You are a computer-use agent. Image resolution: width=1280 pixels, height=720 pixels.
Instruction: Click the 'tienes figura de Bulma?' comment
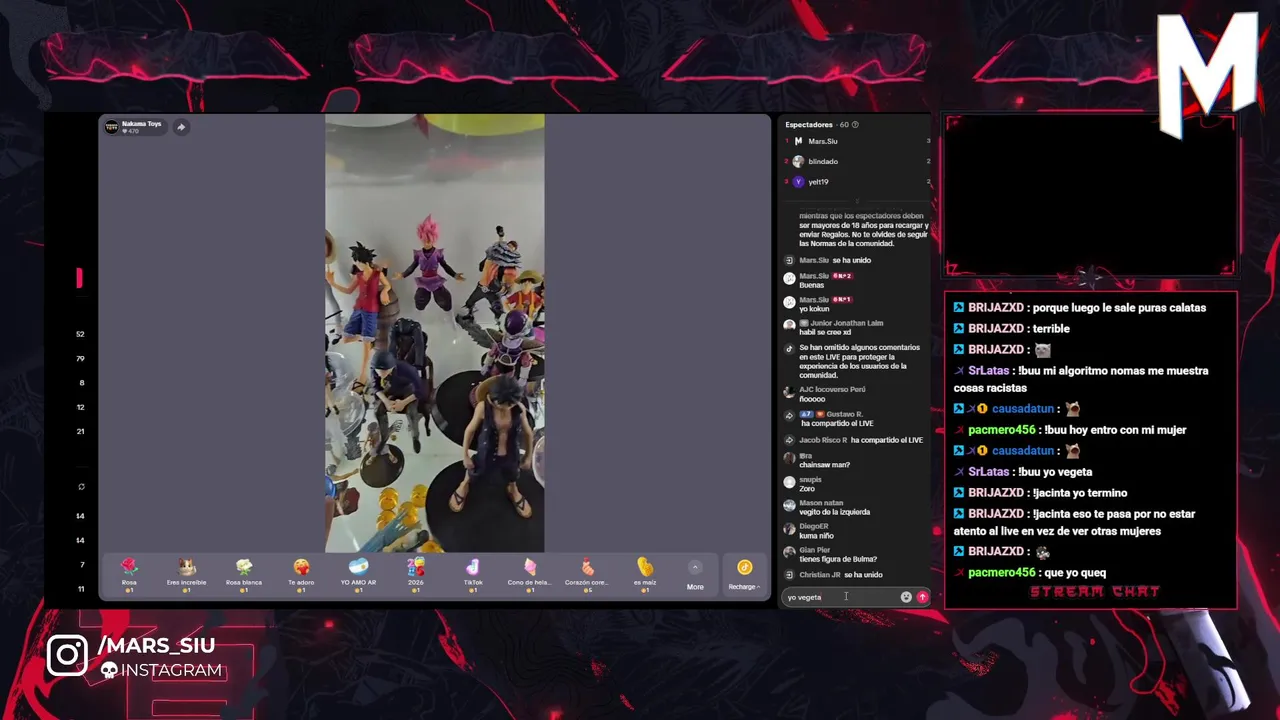click(838, 559)
